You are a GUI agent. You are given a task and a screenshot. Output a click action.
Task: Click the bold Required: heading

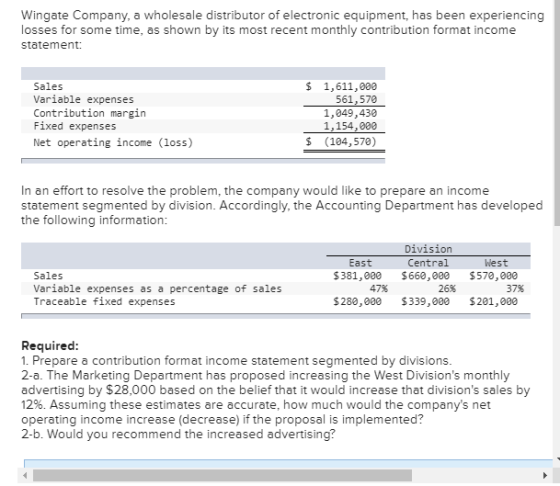coord(50,346)
